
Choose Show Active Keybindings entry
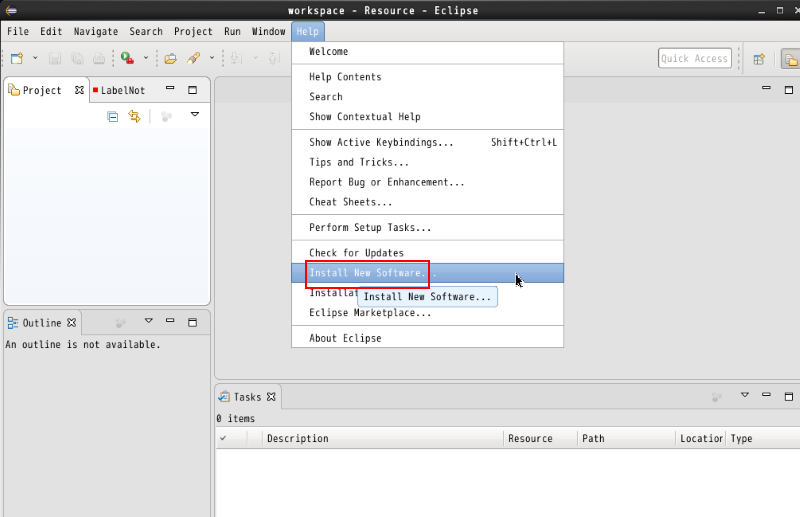coord(428,142)
